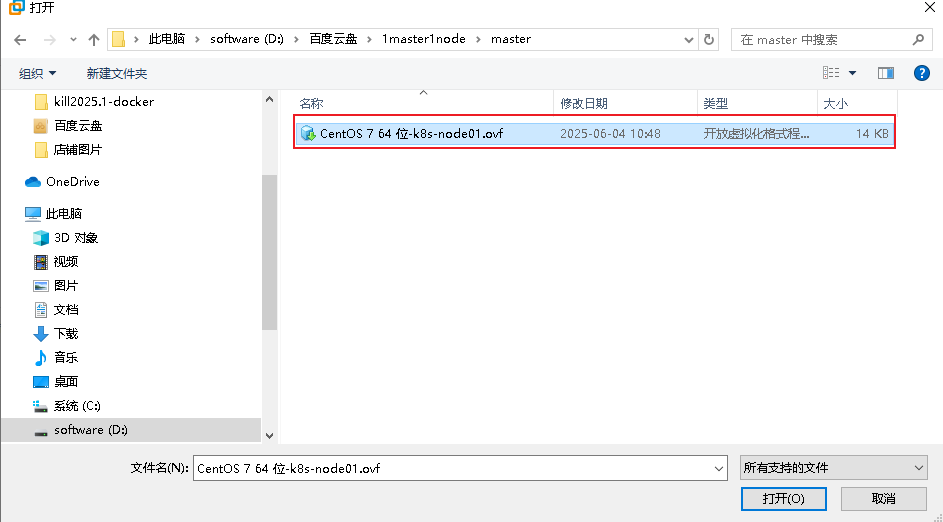Click sidebar scrollbar up arrow
The height and width of the screenshot is (522, 943).
point(269,99)
